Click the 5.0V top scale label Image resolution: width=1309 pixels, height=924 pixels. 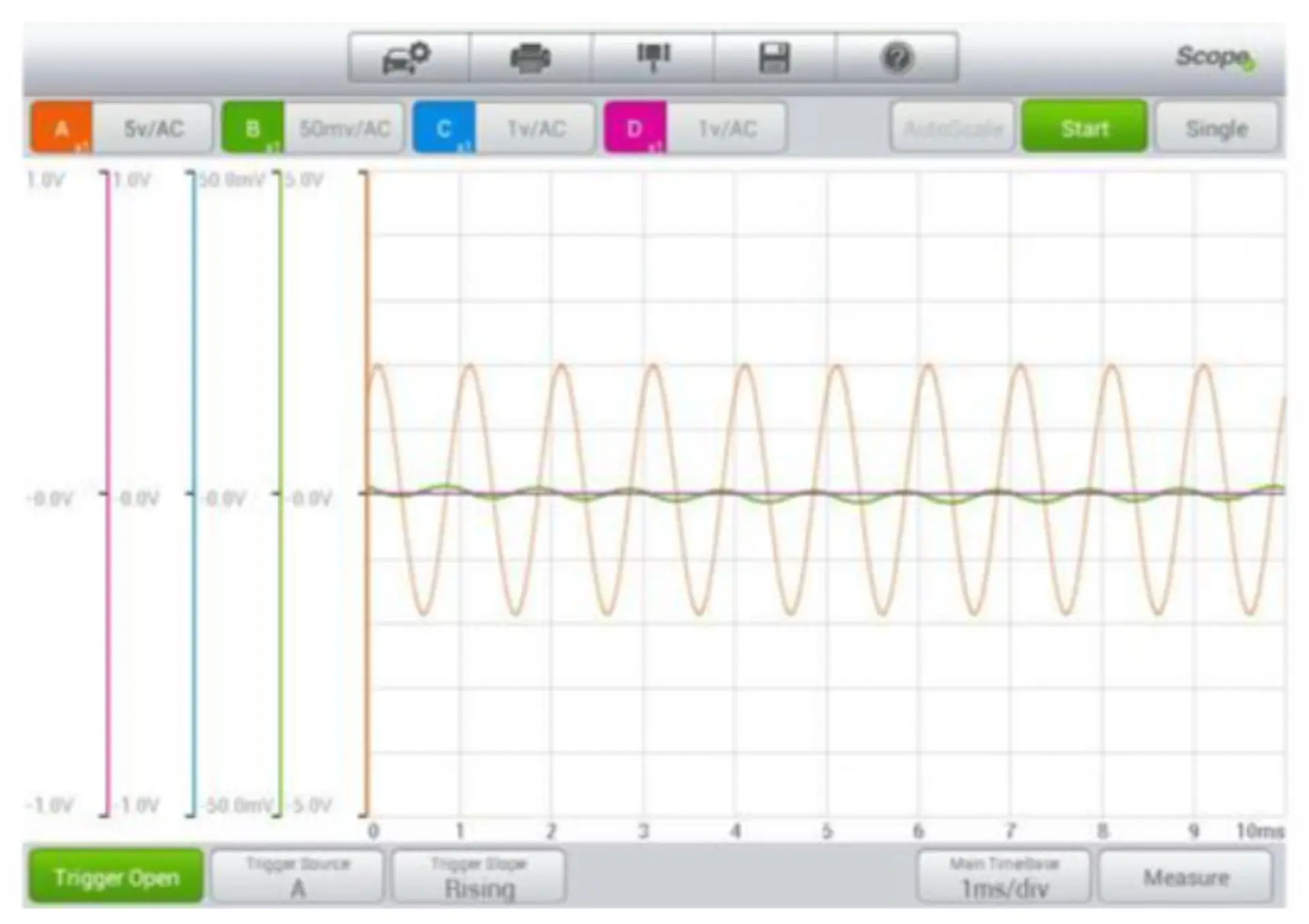point(304,180)
